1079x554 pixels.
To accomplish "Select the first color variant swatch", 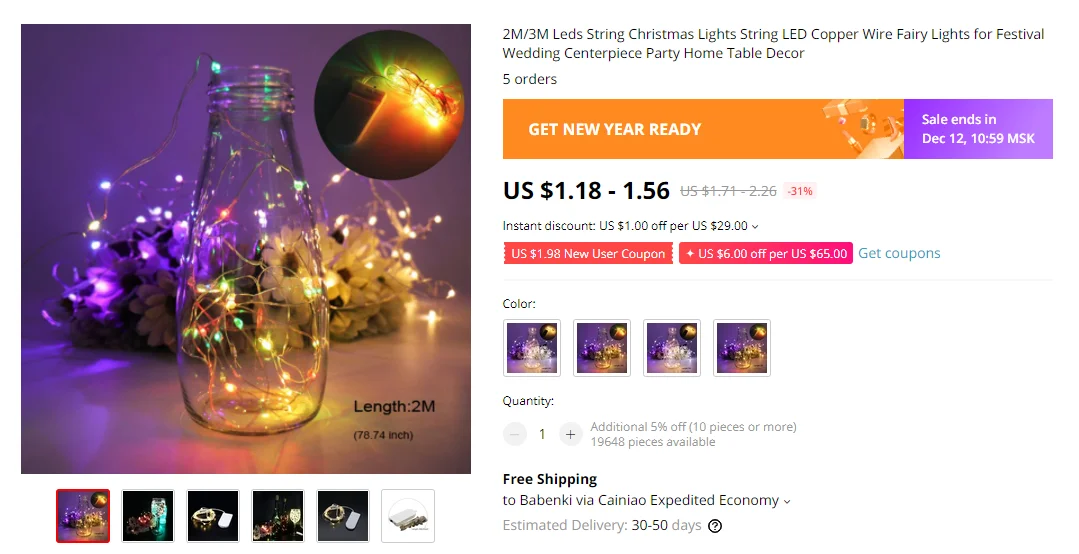I will pyautogui.click(x=532, y=348).
